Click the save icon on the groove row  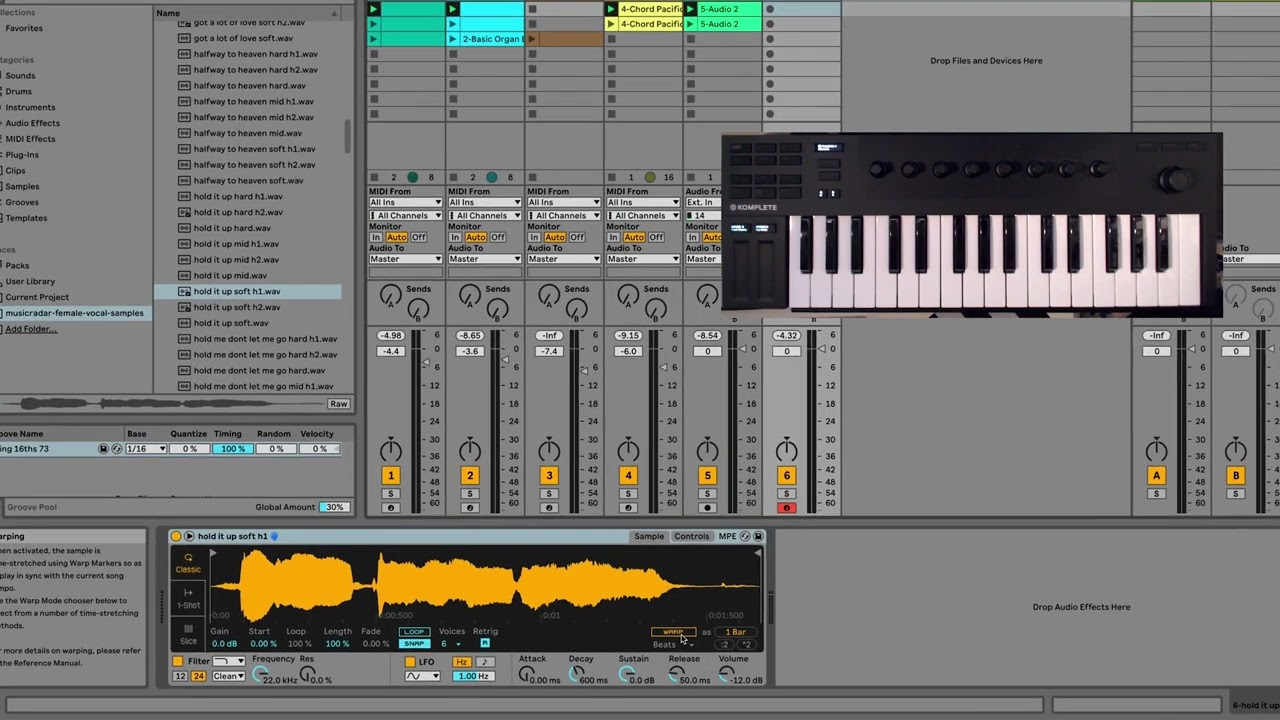[103, 449]
